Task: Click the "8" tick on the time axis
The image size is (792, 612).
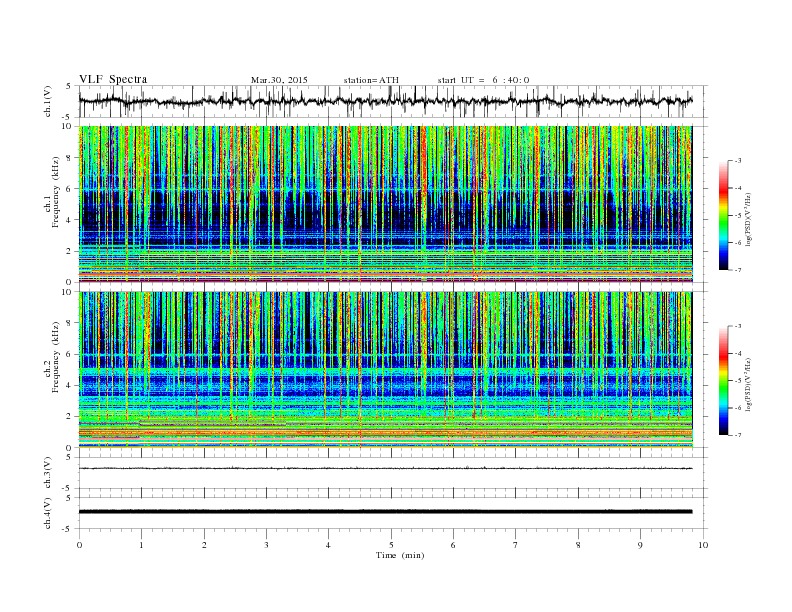Action: (x=578, y=545)
